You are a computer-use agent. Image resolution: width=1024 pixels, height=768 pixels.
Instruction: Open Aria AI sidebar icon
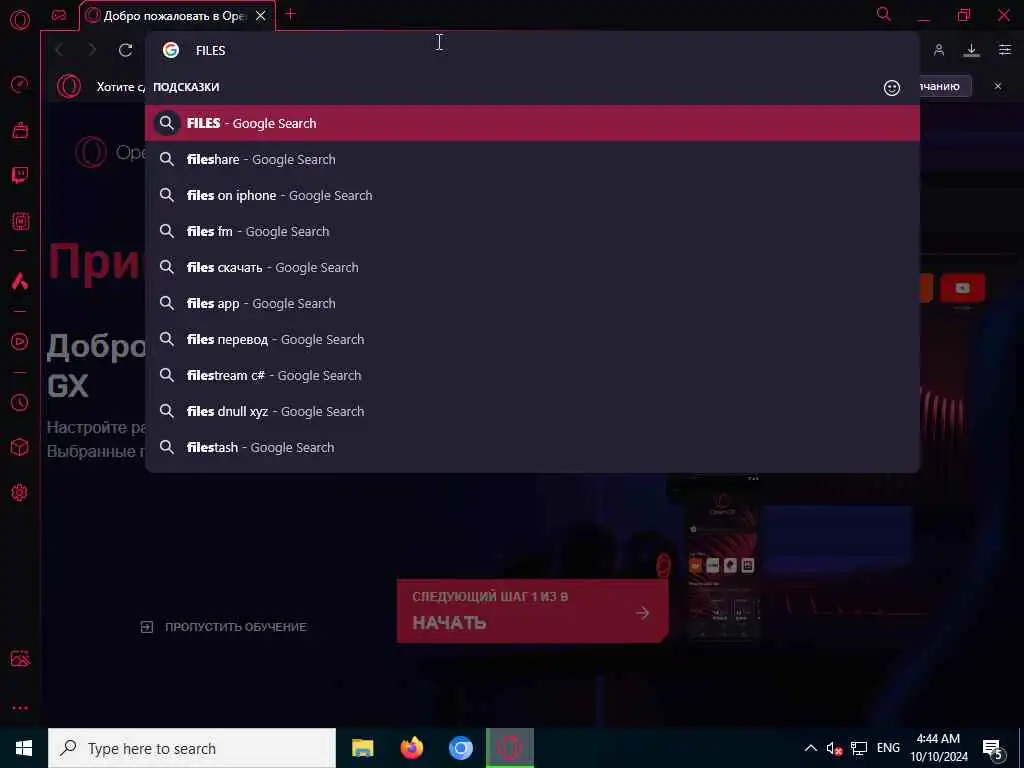[20, 281]
